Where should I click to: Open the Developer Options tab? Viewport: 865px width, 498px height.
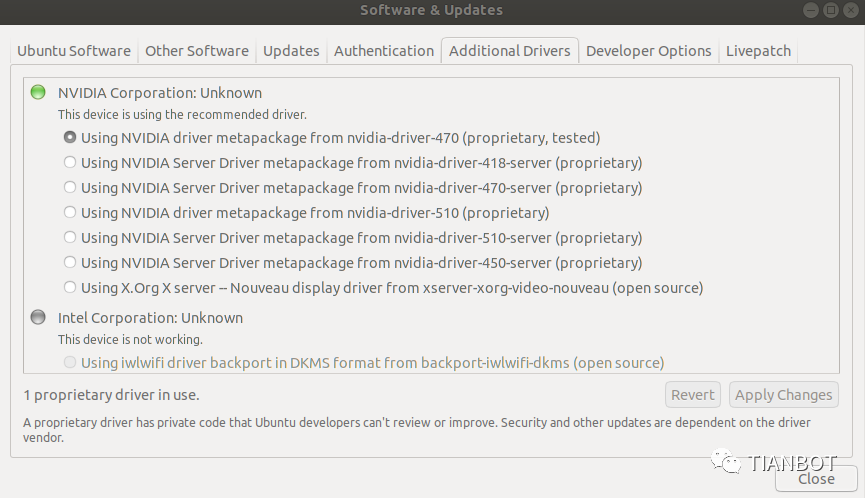pyautogui.click(x=649, y=51)
